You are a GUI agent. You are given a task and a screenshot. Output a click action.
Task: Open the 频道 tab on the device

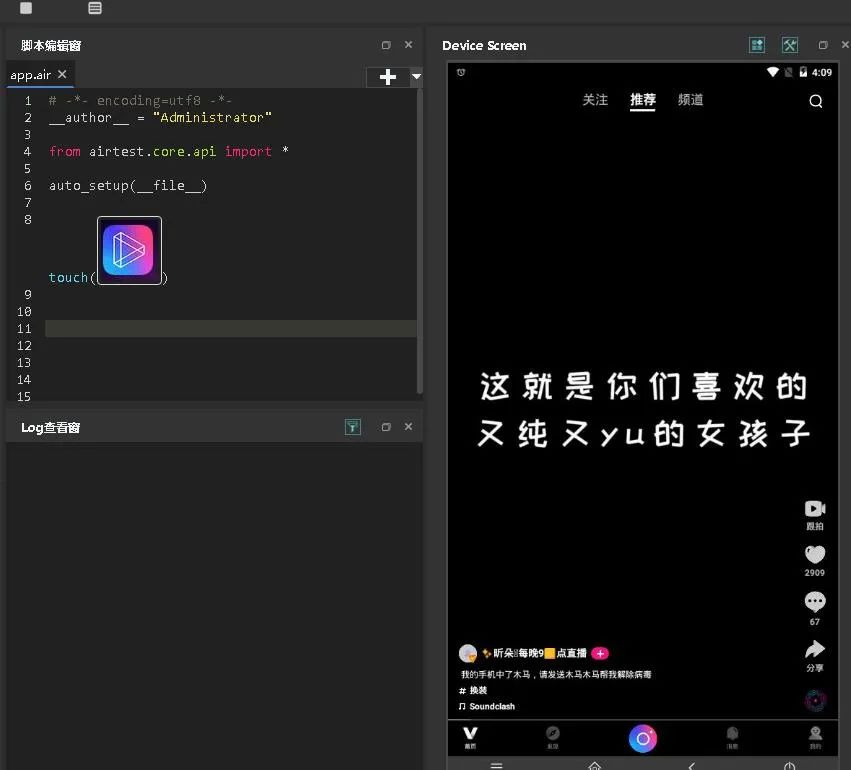[x=690, y=100]
